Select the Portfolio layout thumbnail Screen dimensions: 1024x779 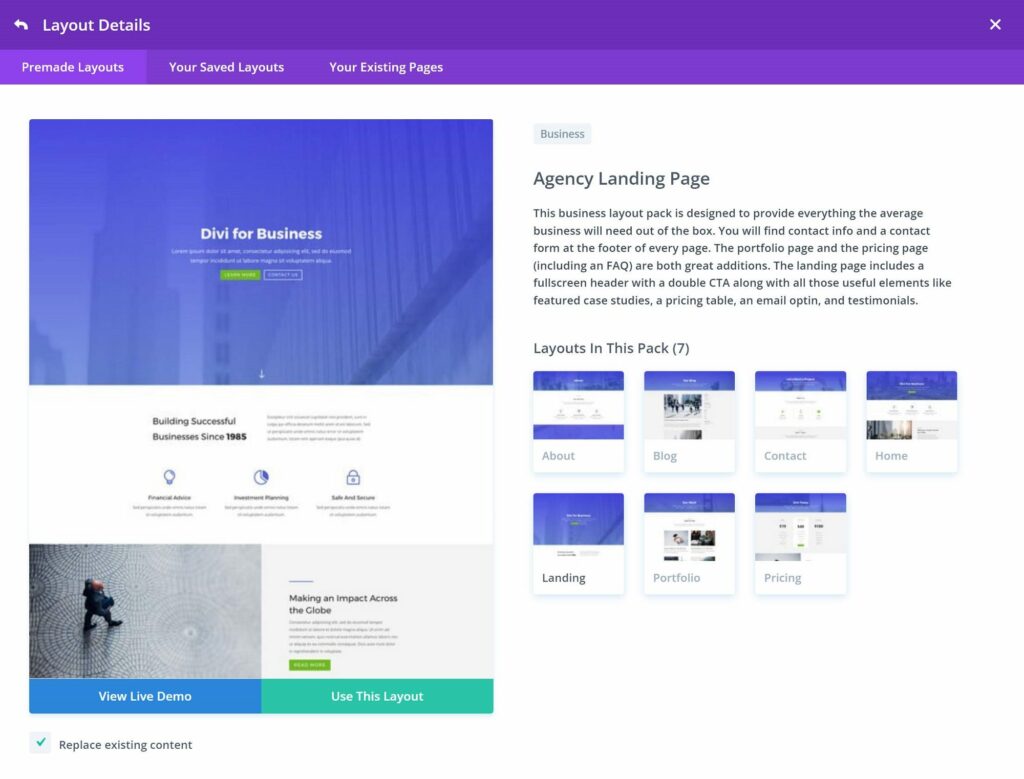click(x=690, y=543)
